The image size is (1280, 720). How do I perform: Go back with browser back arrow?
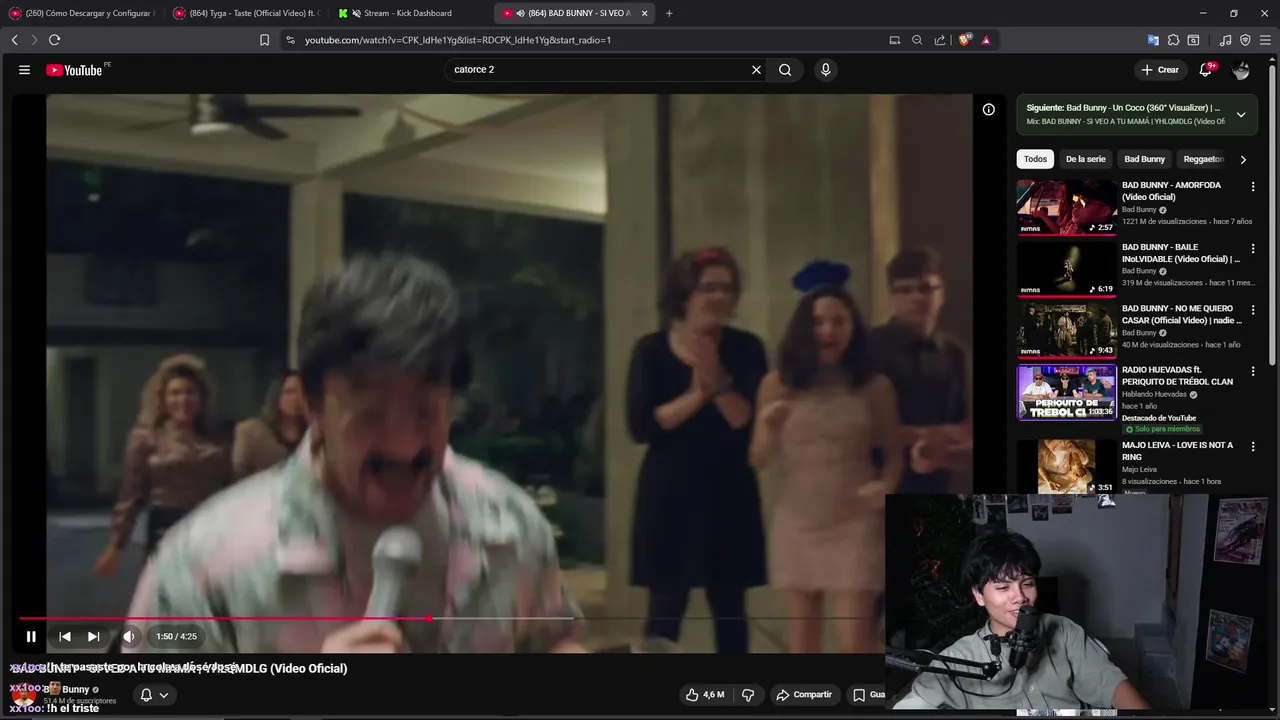coord(15,40)
